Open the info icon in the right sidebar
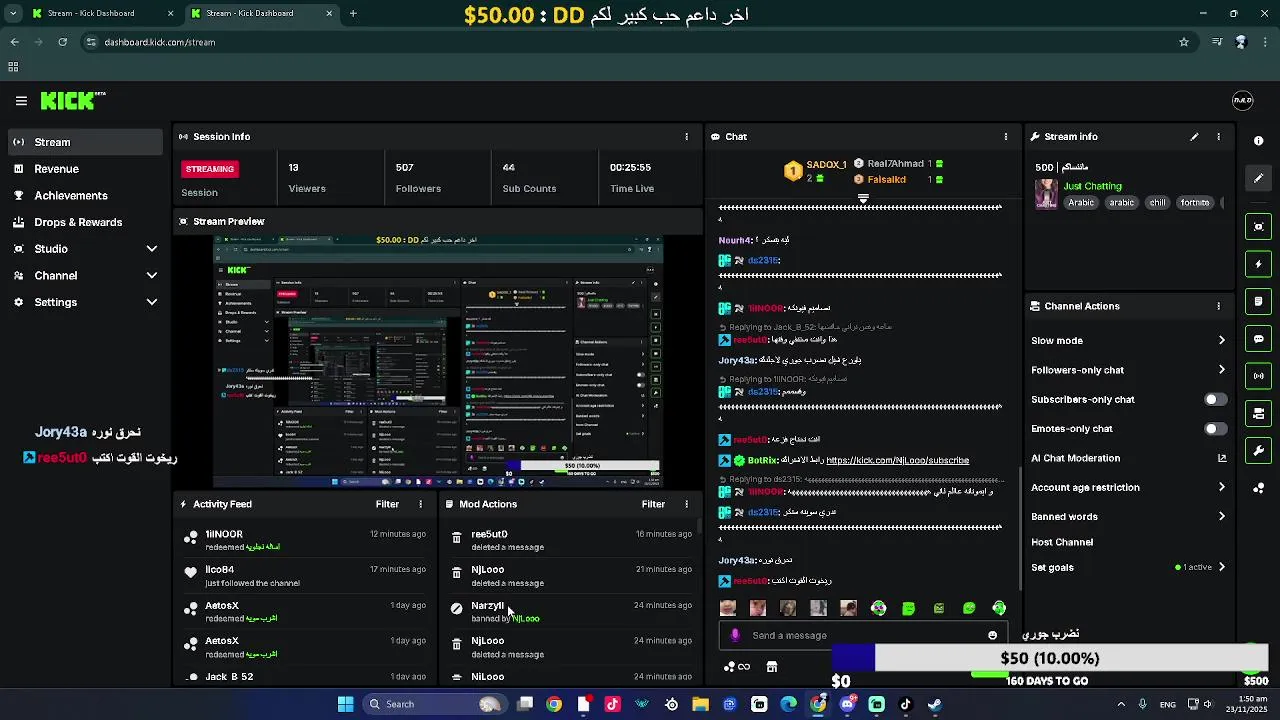This screenshot has width=1280, height=720. pos(1259,141)
